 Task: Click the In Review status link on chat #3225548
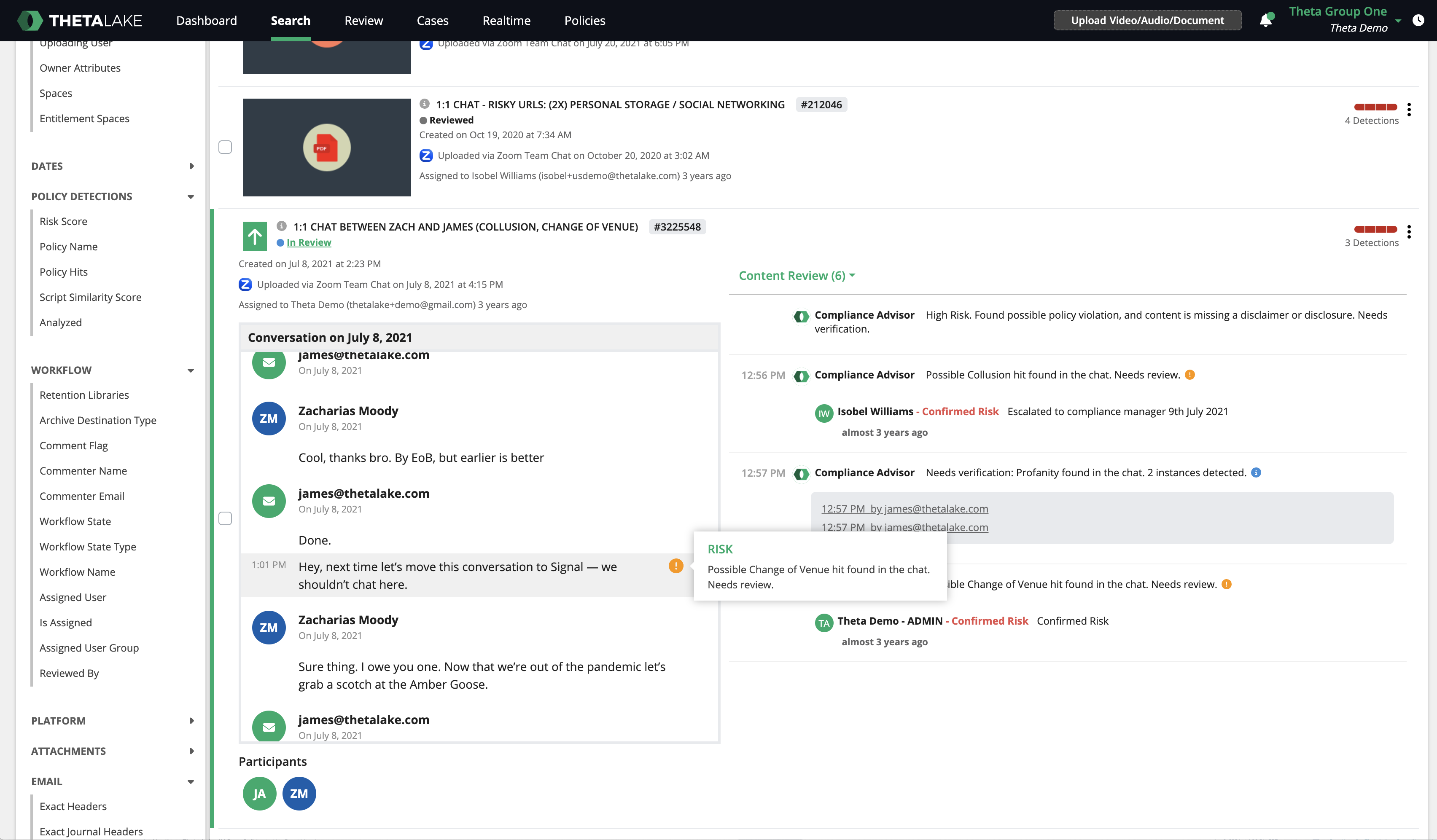coord(306,242)
